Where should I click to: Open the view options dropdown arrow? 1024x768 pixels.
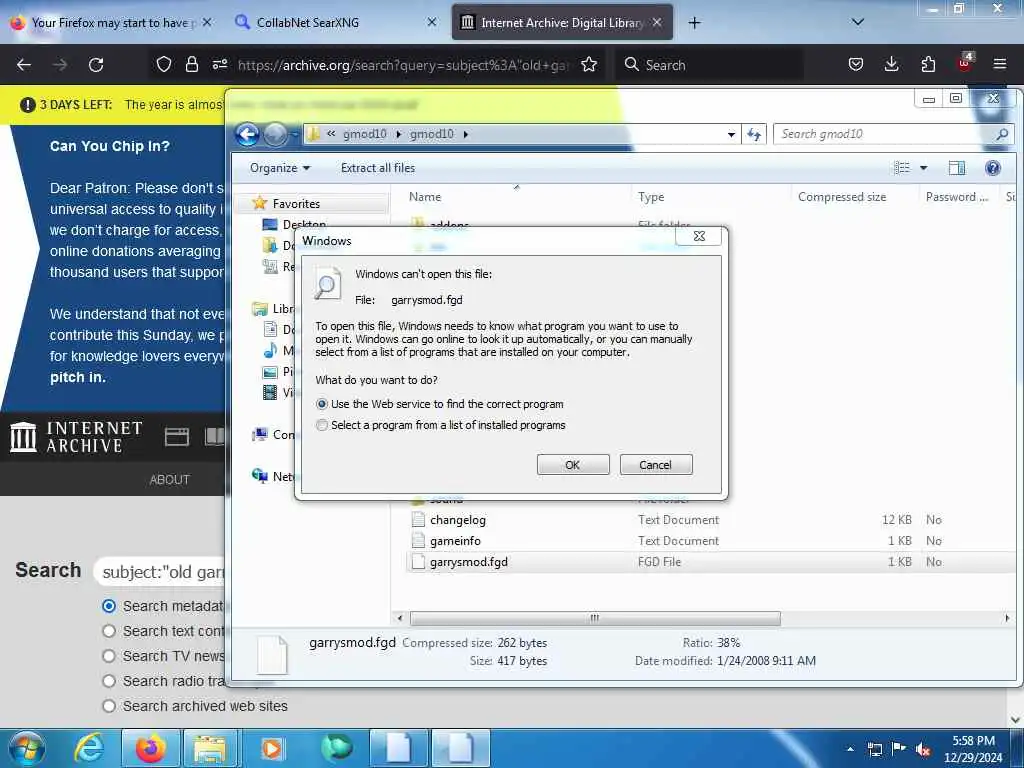(x=923, y=168)
